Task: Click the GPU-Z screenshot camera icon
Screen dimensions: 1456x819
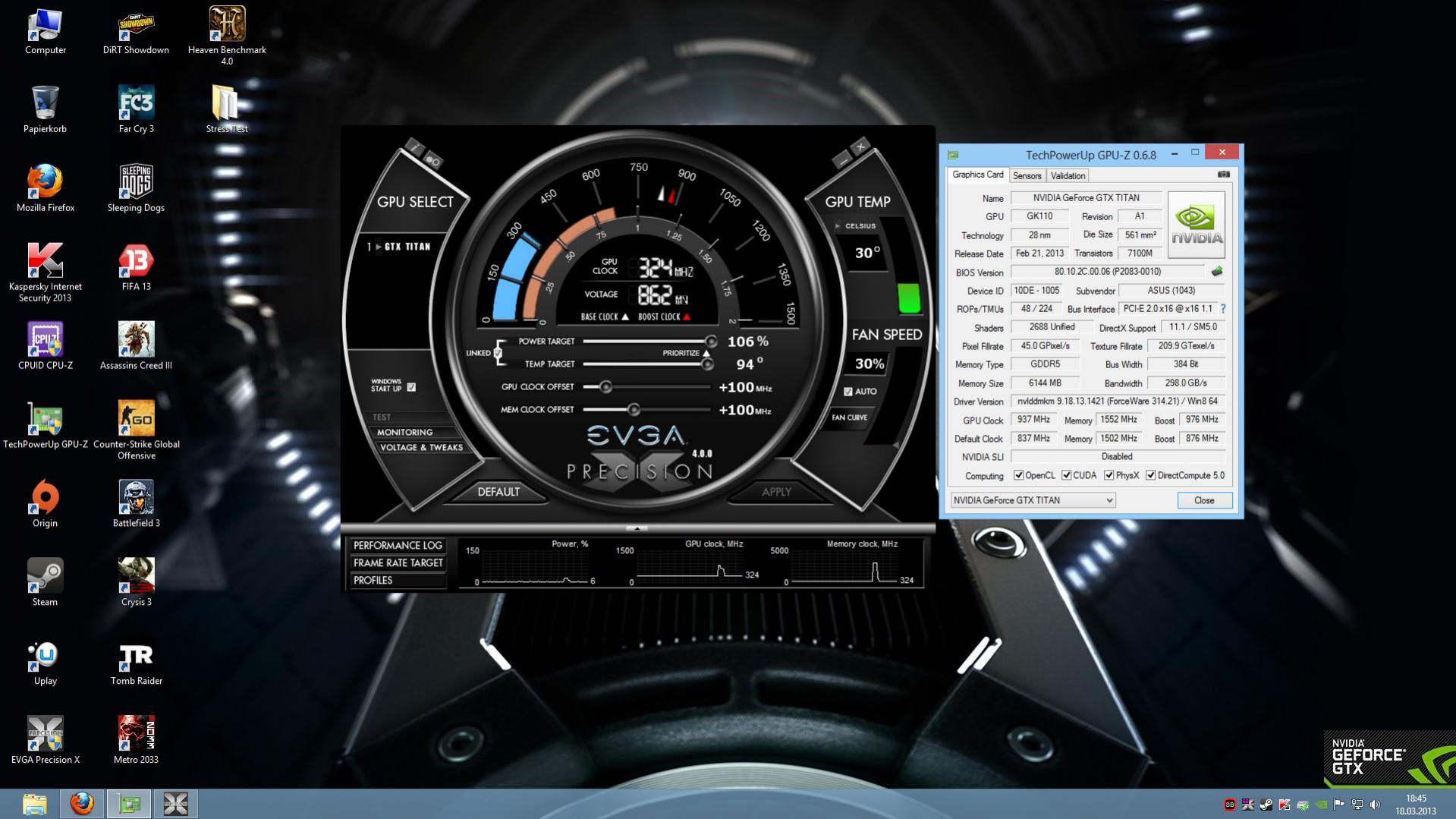Action: pos(1223,175)
